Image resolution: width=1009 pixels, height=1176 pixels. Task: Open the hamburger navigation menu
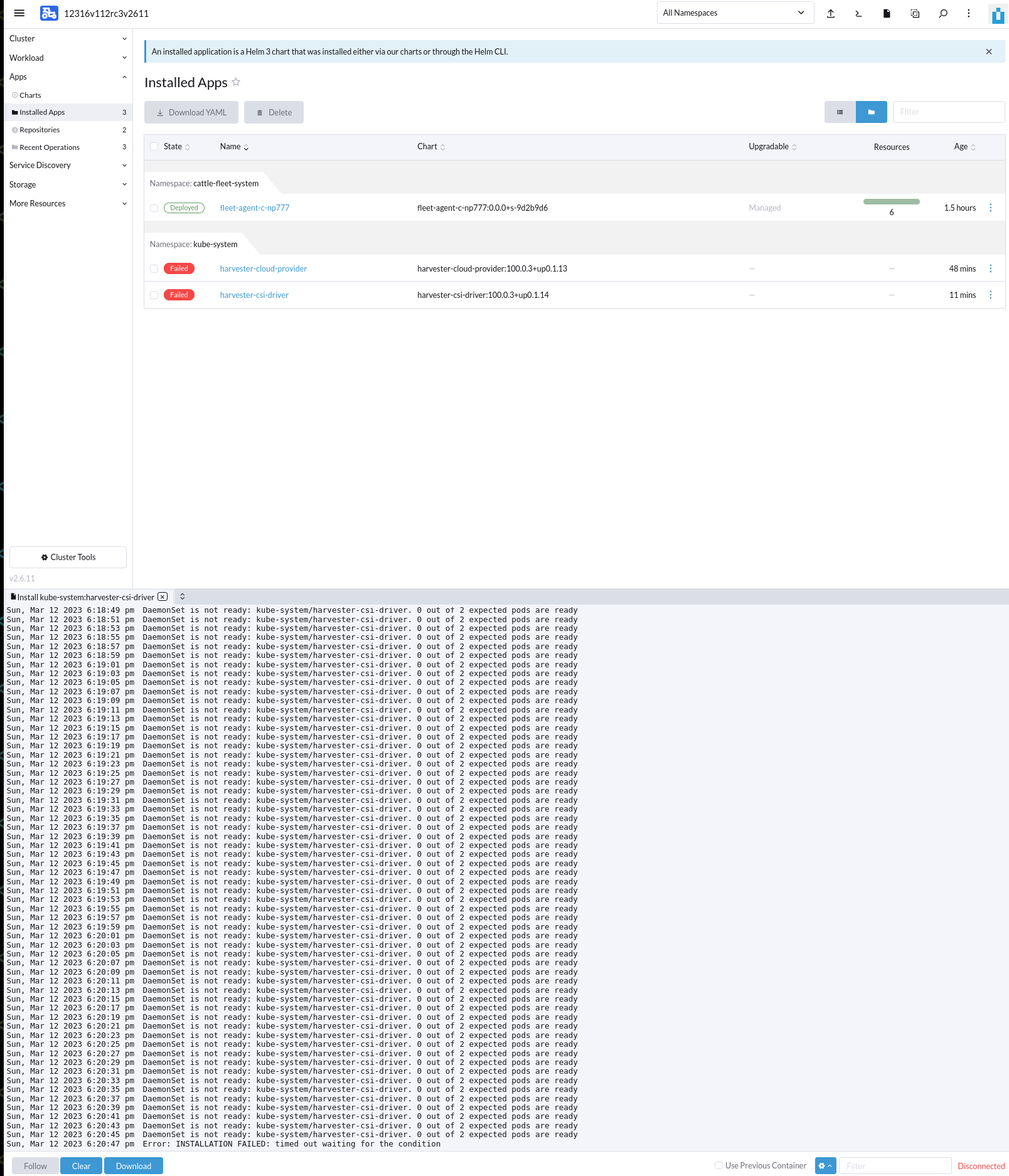[19, 13]
